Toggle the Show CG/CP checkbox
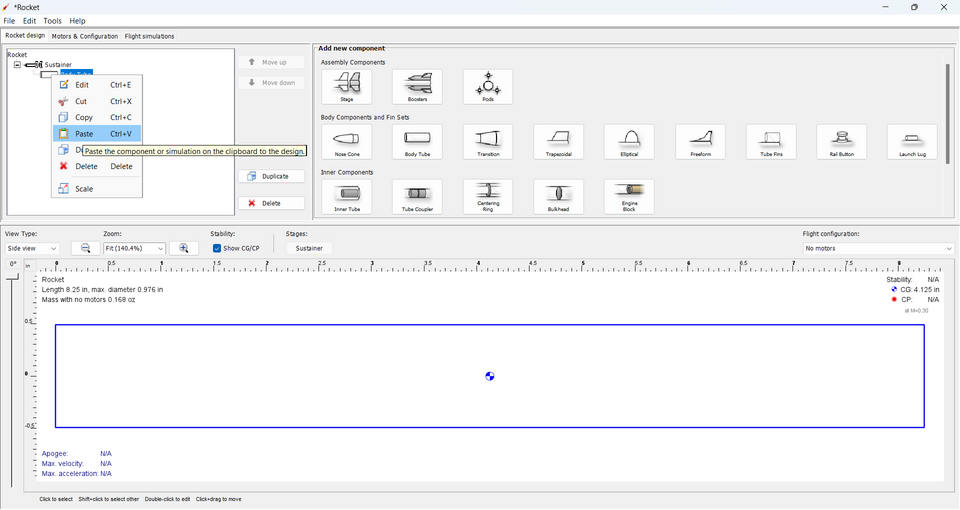The height and width of the screenshot is (510, 960). pos(218,248)
